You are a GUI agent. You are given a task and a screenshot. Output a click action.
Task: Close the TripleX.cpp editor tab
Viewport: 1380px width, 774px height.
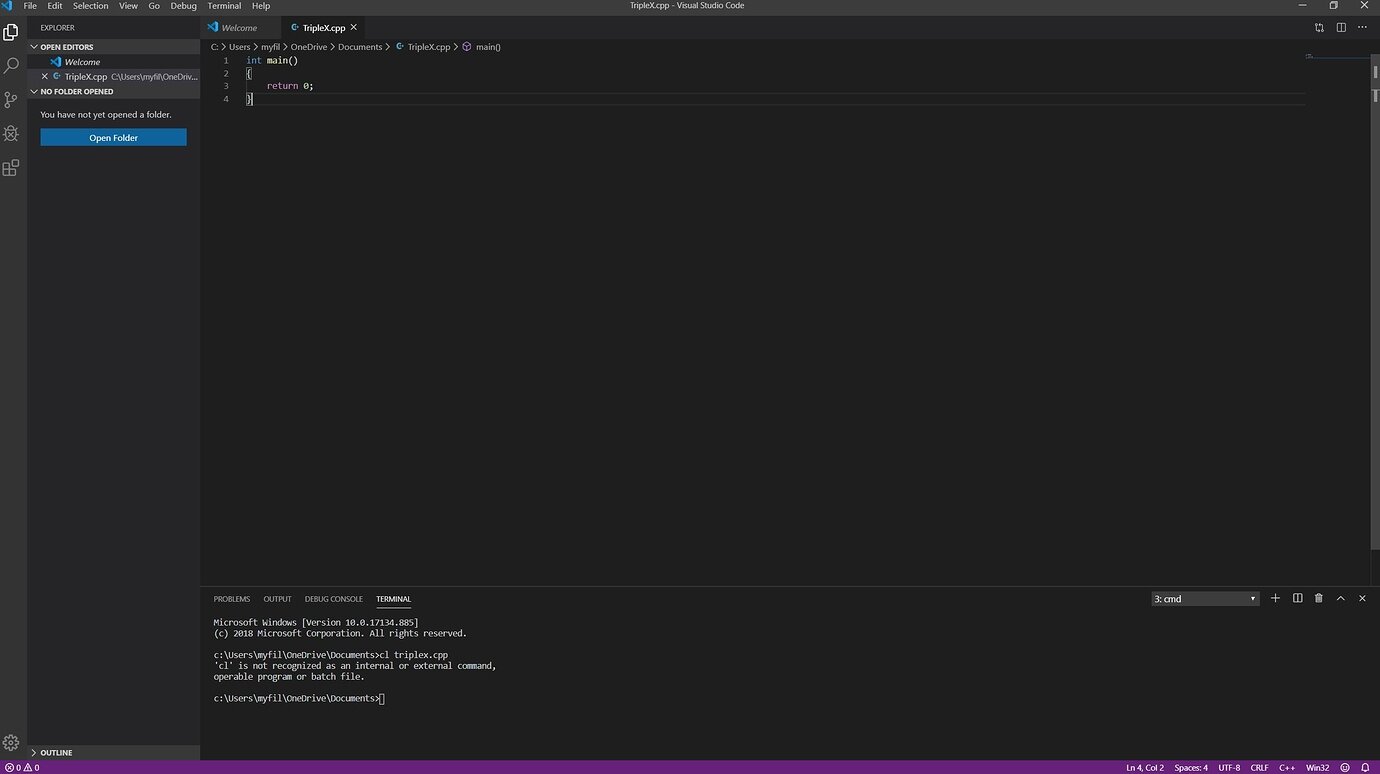[353, 27]
